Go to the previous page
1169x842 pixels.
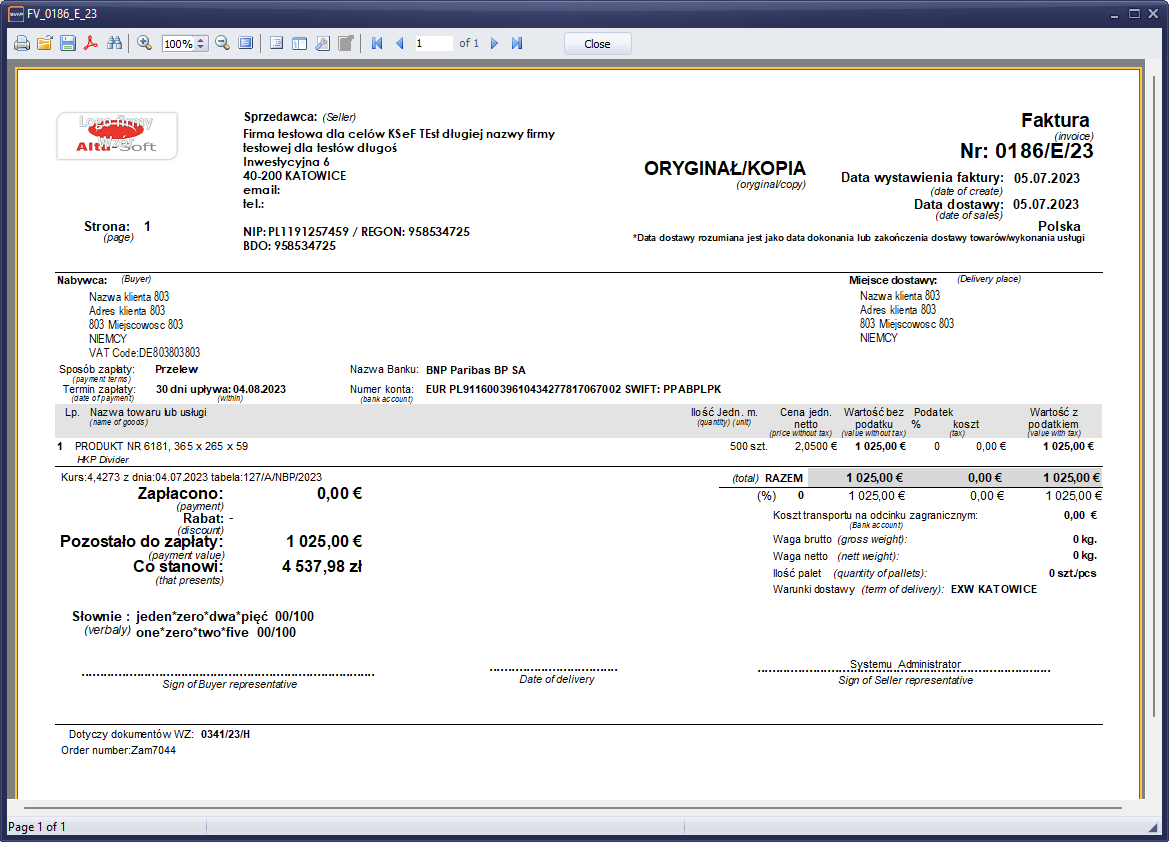pos(400,44)
